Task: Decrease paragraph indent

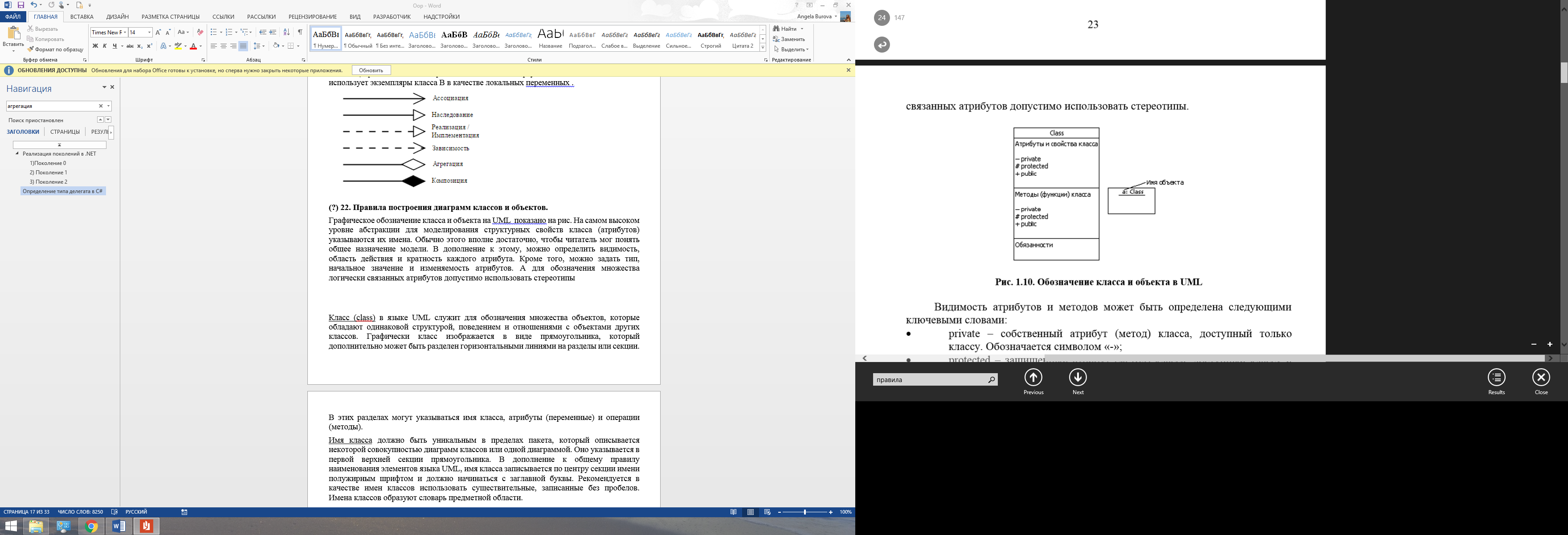Action: [263, 32]
